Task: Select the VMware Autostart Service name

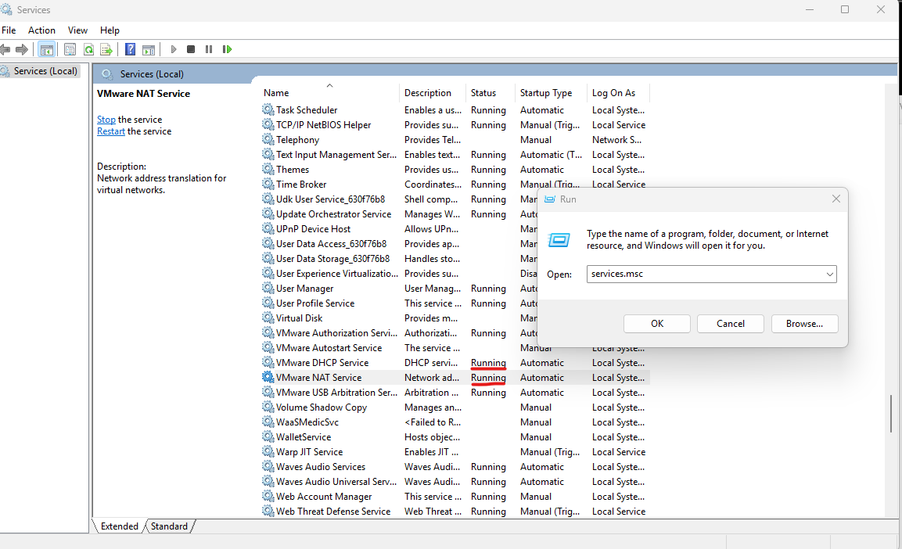Action: [x=329, y=348]
